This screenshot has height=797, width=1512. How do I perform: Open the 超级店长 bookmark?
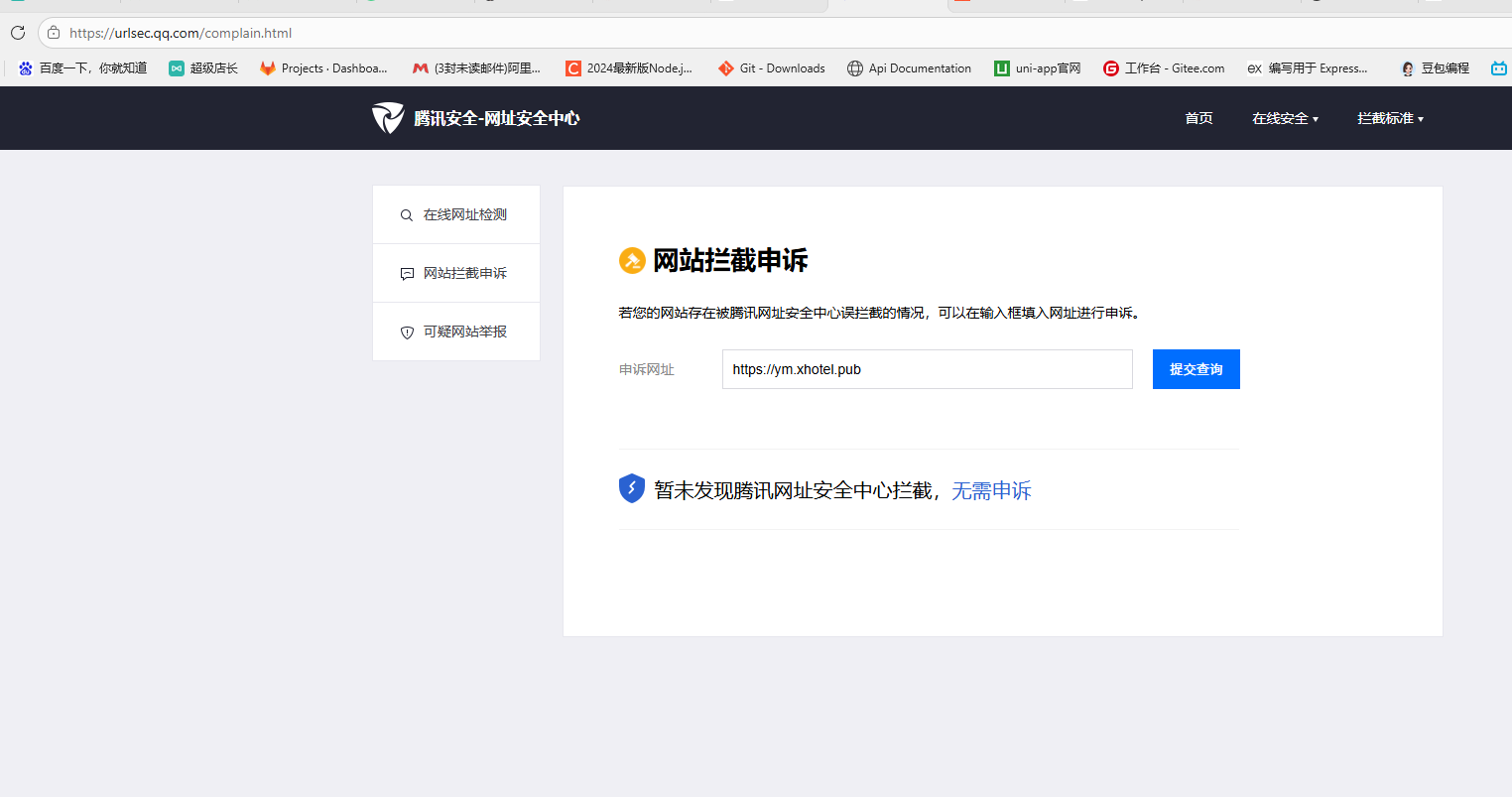point(203,68)
